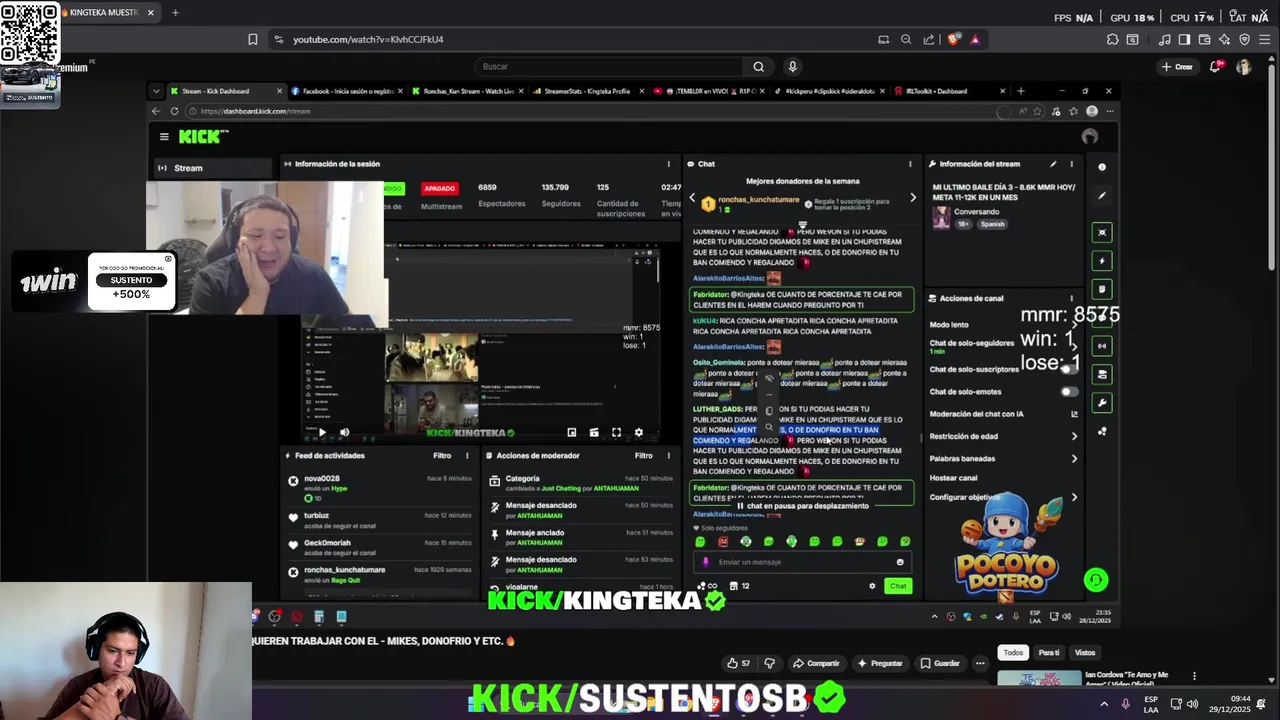Open Moderación del chat con IA

[1003, 414]
